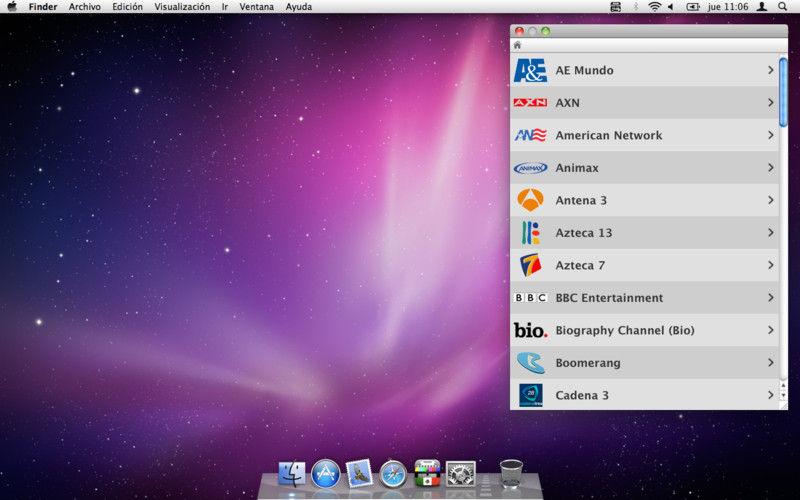
Task: Pick the Azteca 13 label
Action: coord(583,233)
